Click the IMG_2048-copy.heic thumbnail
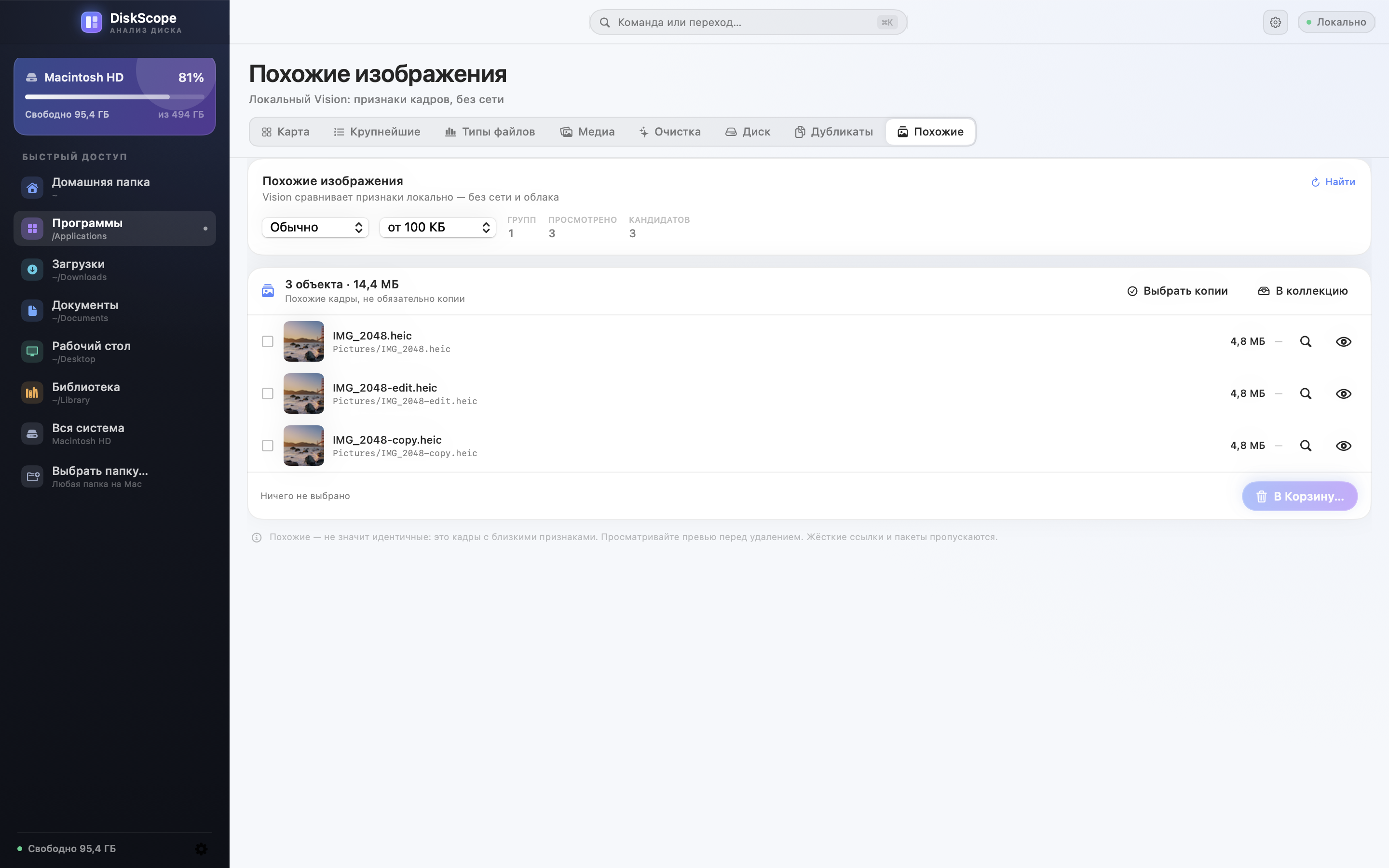Viewport: 1389px width, 868px height. tap(304, 446)
